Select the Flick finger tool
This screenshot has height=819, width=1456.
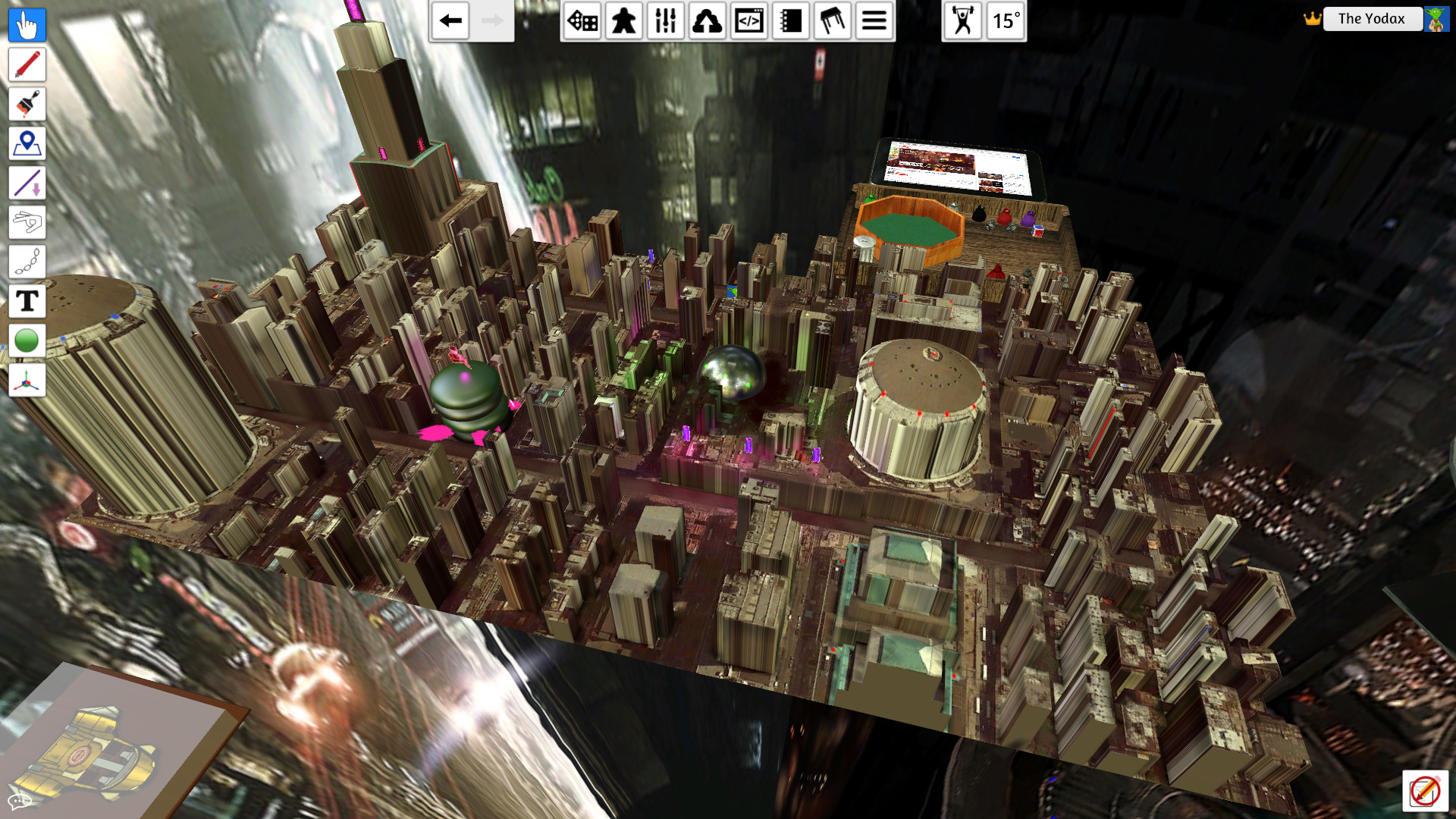[27, 222]
